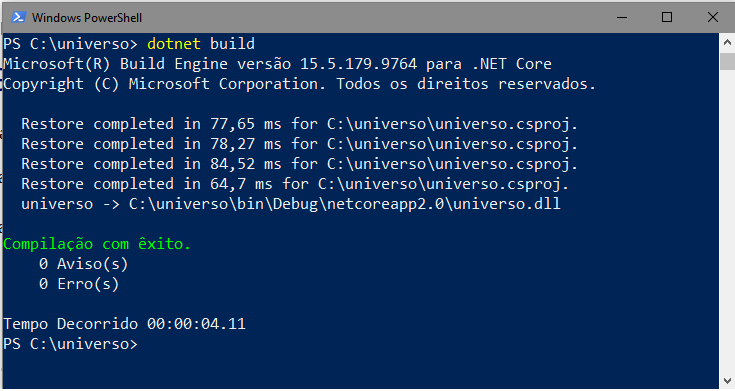
Task: Click the scrollbar down arrow
Action: tap(727, 380)
